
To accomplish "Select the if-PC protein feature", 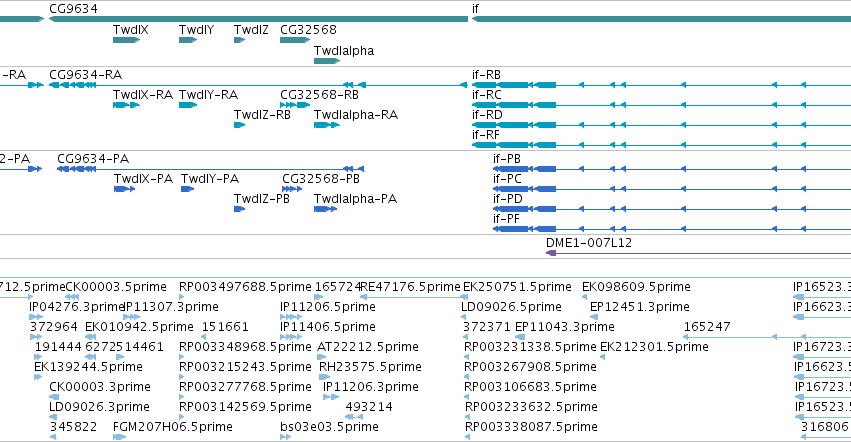I will point(672,189).
